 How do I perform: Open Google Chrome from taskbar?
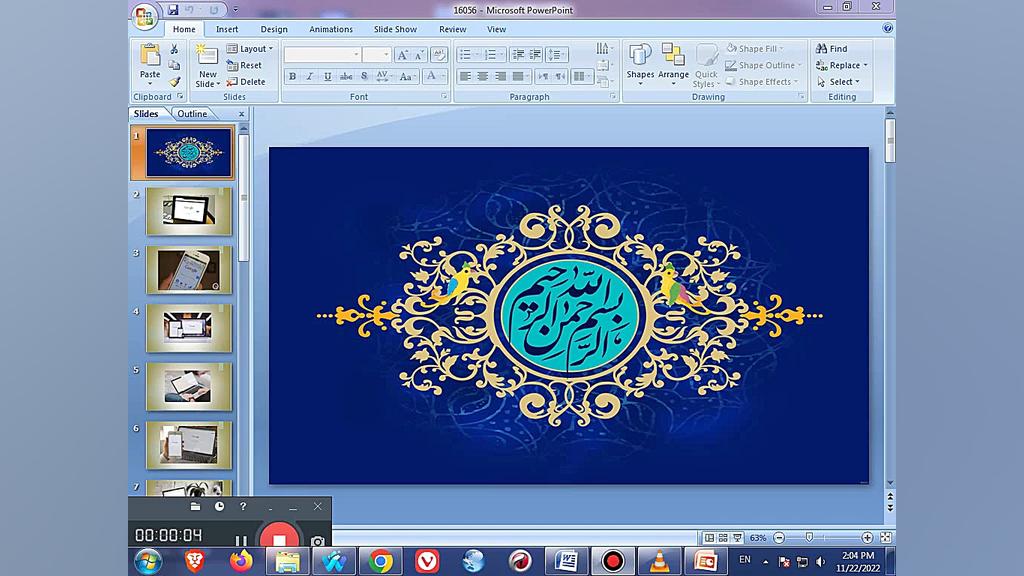tap(381, 561)
